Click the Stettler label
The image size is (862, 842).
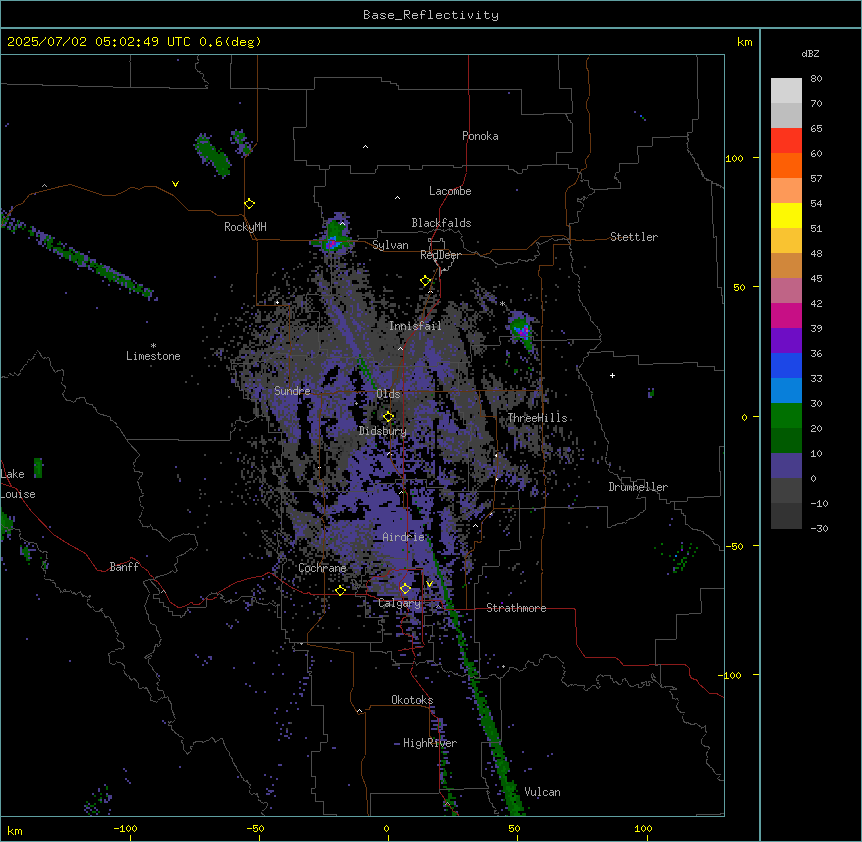[x=634, y=237]
